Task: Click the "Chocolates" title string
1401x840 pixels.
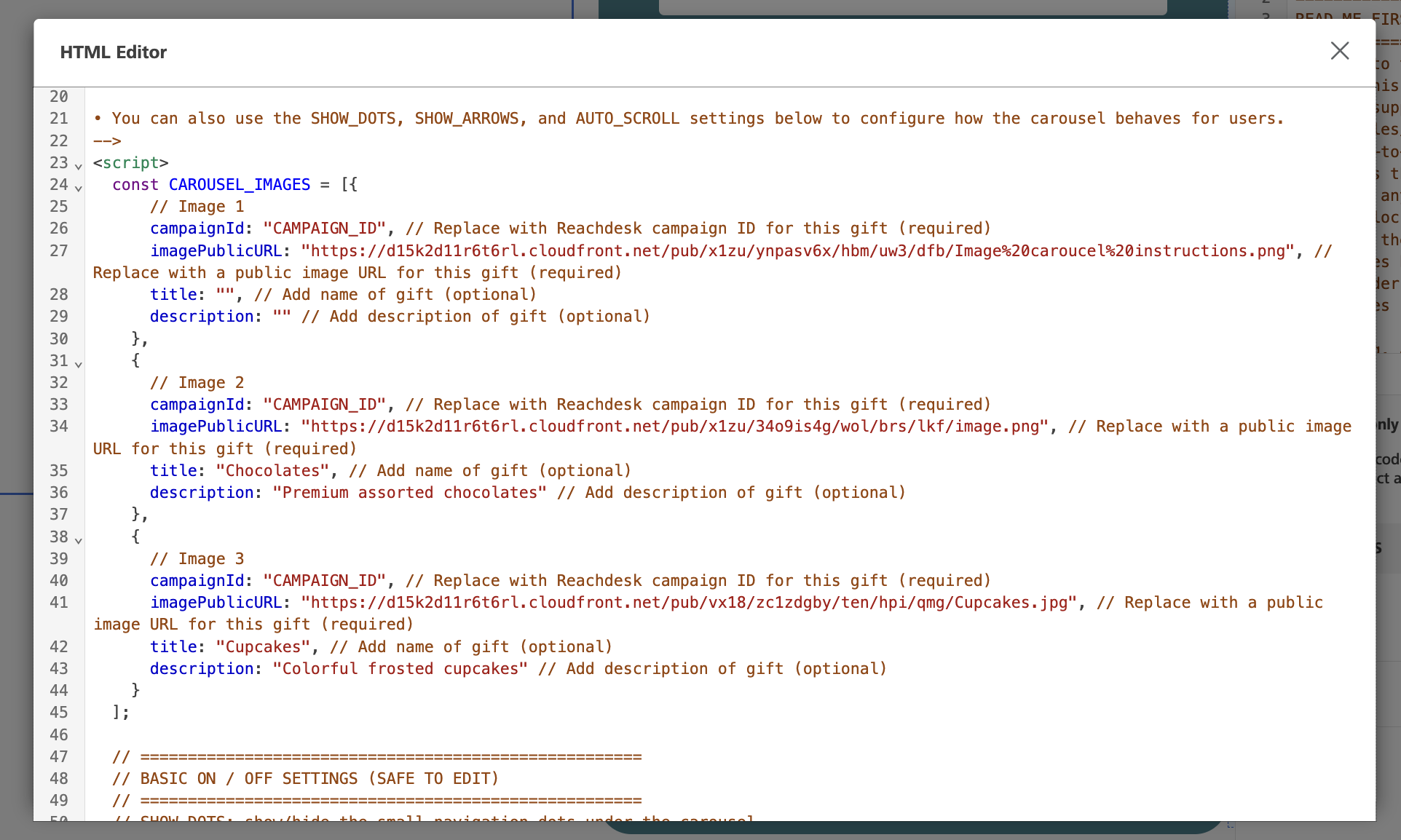Action: coord(272,471)
